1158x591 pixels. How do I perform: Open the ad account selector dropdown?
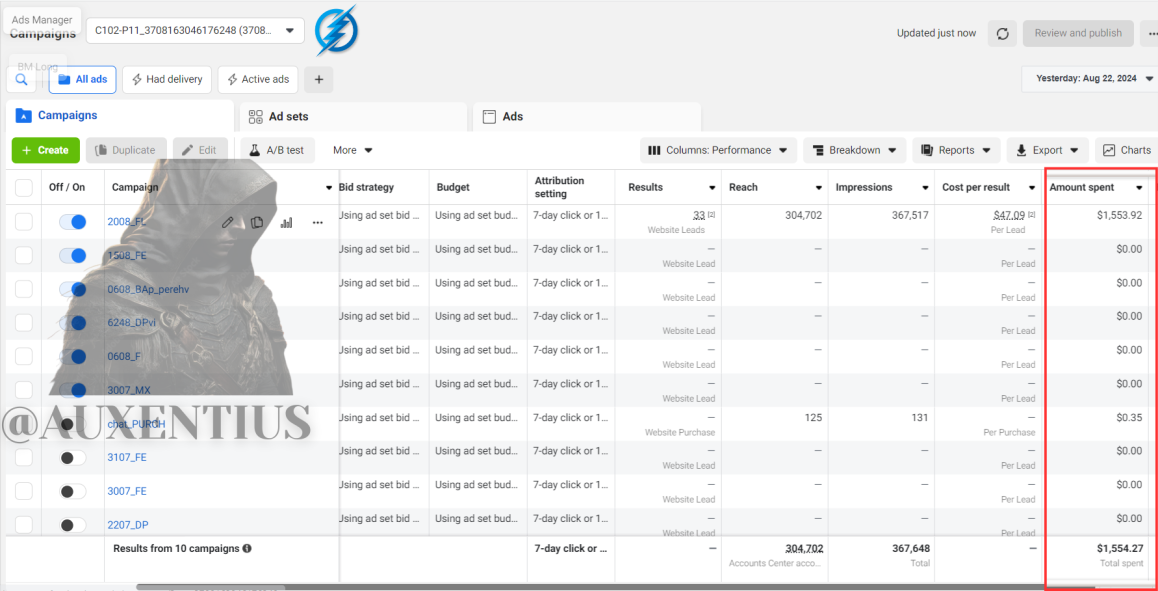tap(195, 30)
